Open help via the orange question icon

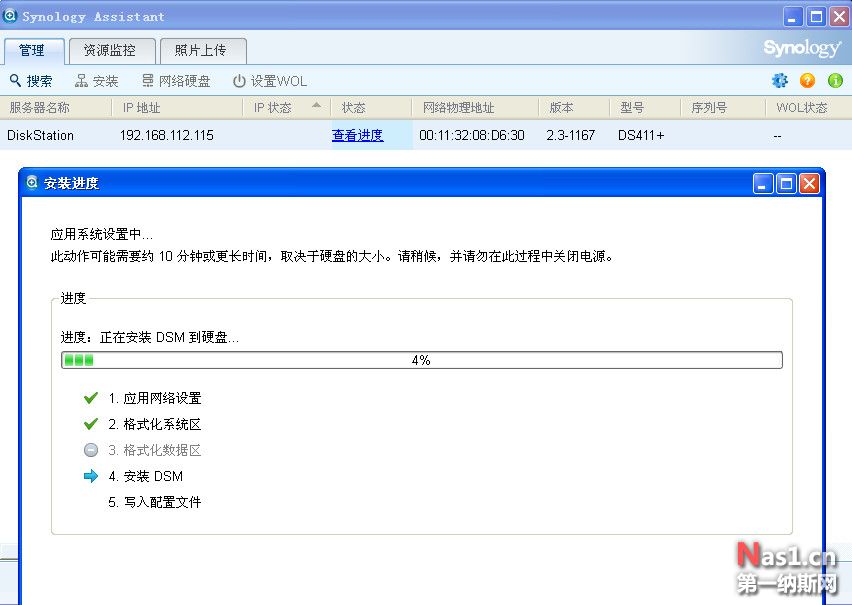click(x=807, y=80)
